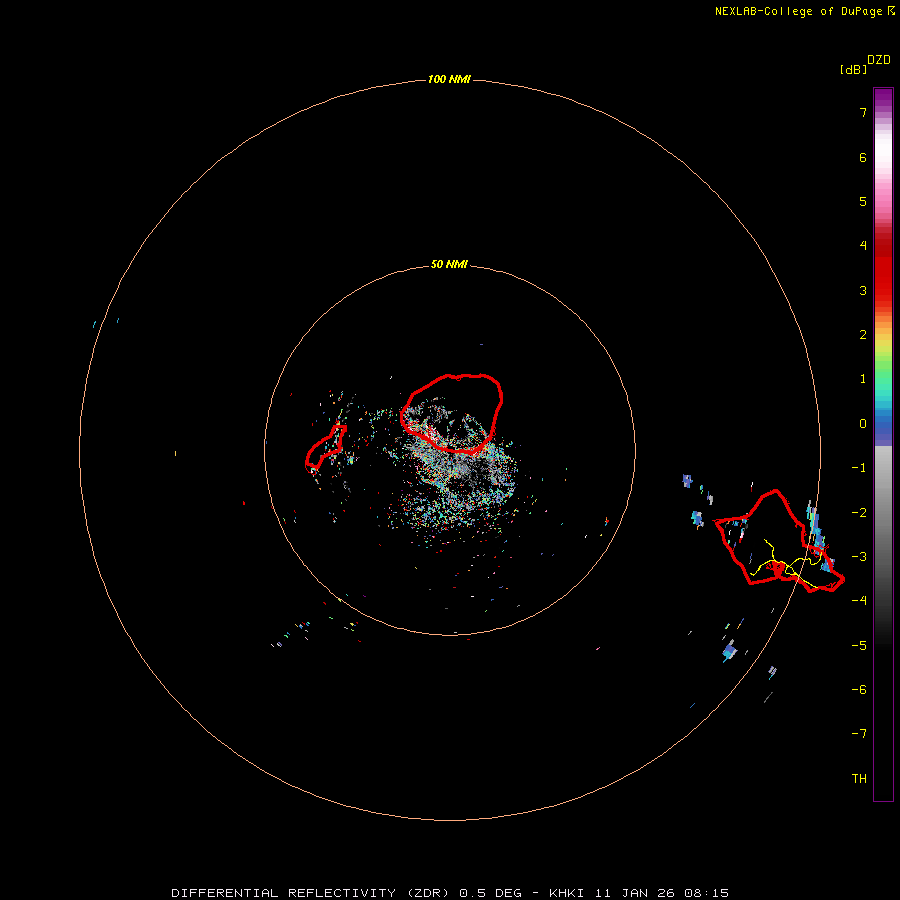This screenshot has height=900, width=900.
Task: Click the -1 value on the color scale
Action: pos(859,468)
